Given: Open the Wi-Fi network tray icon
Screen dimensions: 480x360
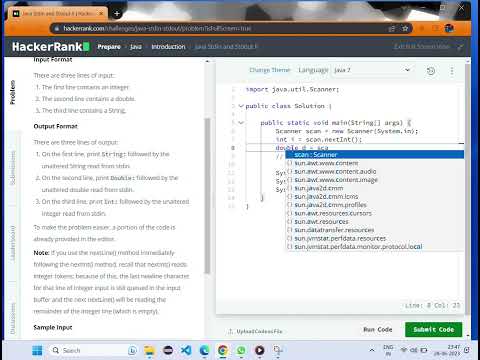Looking at the screenshot, I should 404,350.
